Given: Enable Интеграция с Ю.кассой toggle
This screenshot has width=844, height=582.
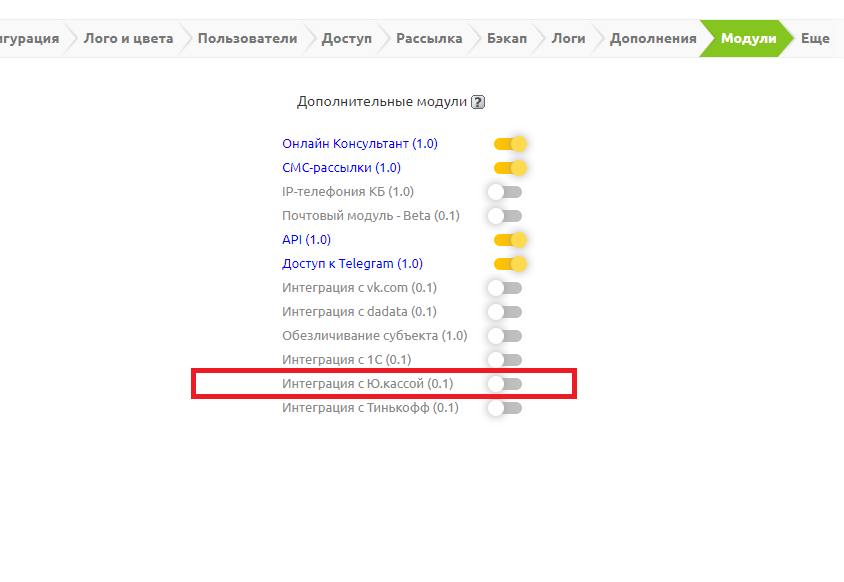Looking at the screenshot, I should pyautogui.click(x=504, y=384).
